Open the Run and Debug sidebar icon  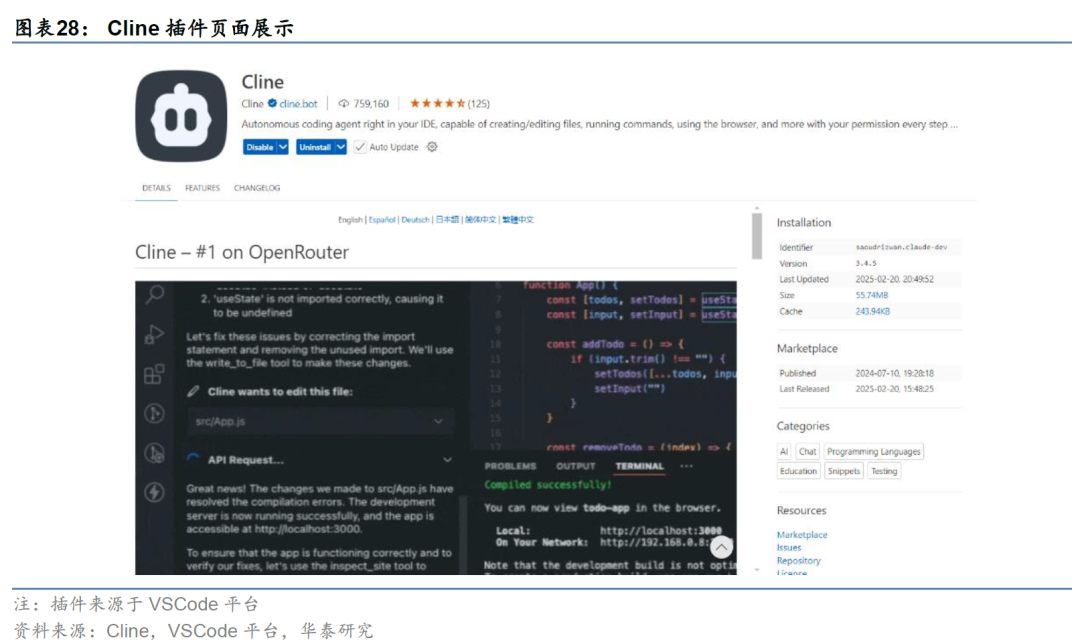click(155, 334)
